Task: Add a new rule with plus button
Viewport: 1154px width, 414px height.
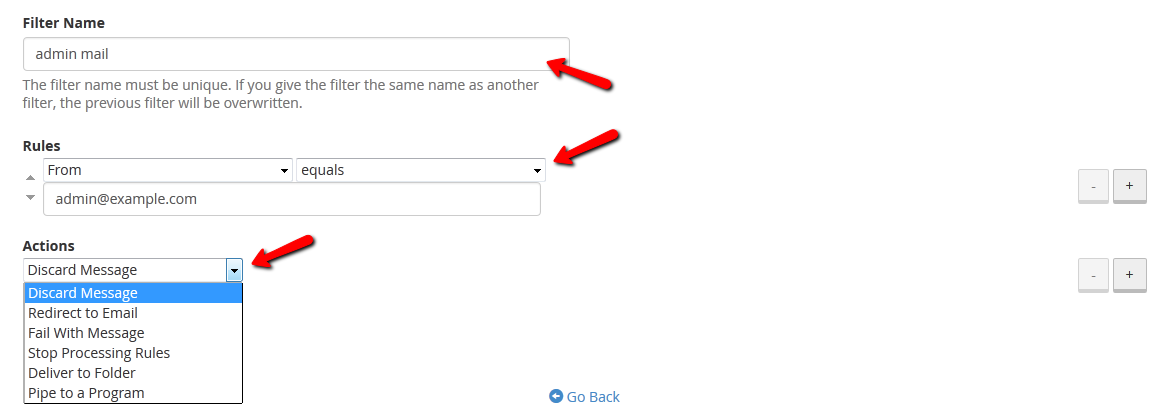Action: [x=1129, y=186]
